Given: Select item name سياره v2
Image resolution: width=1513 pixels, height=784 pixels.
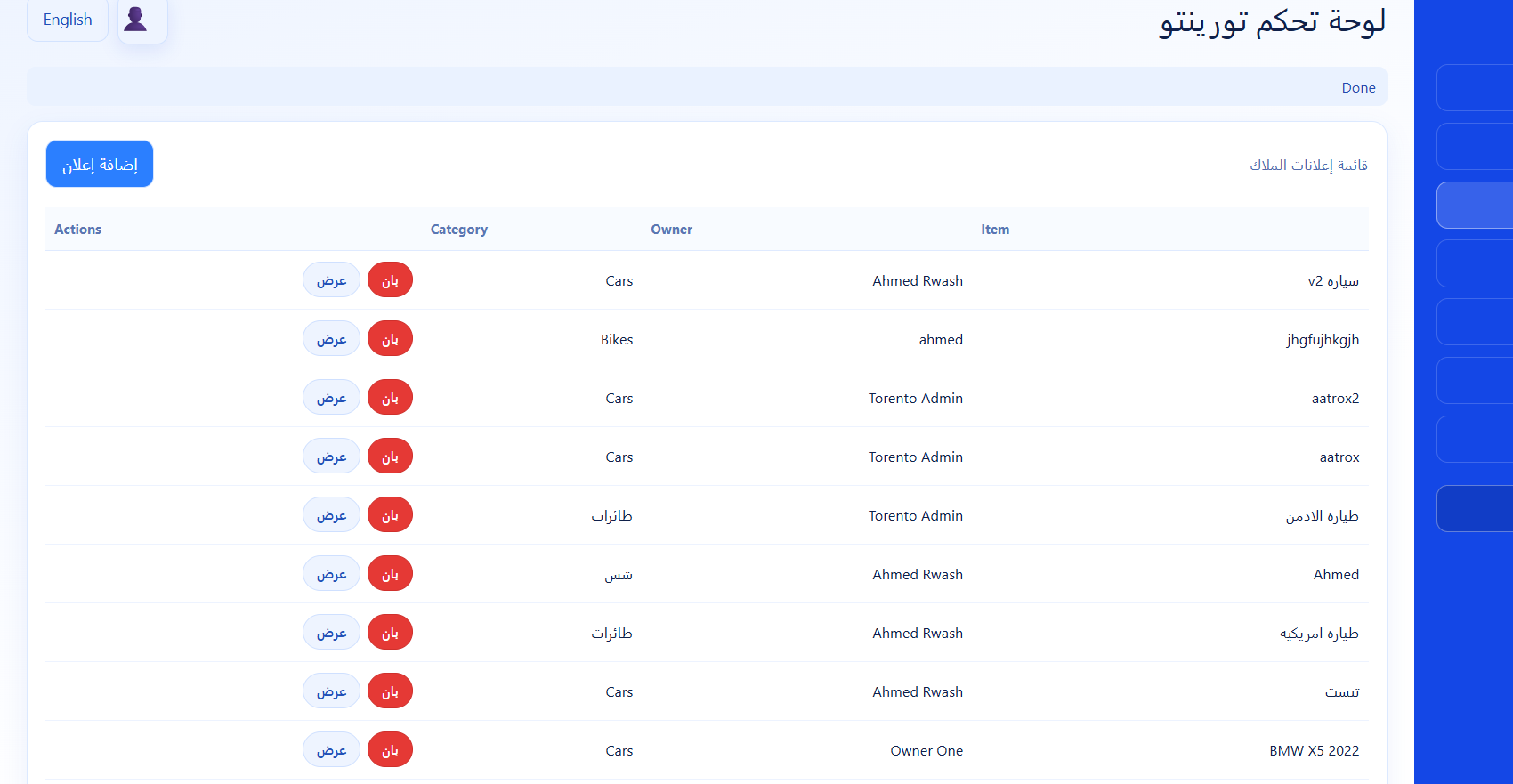Looking at the screenshot, I should pyautogui.click(x=1333, y=281).
